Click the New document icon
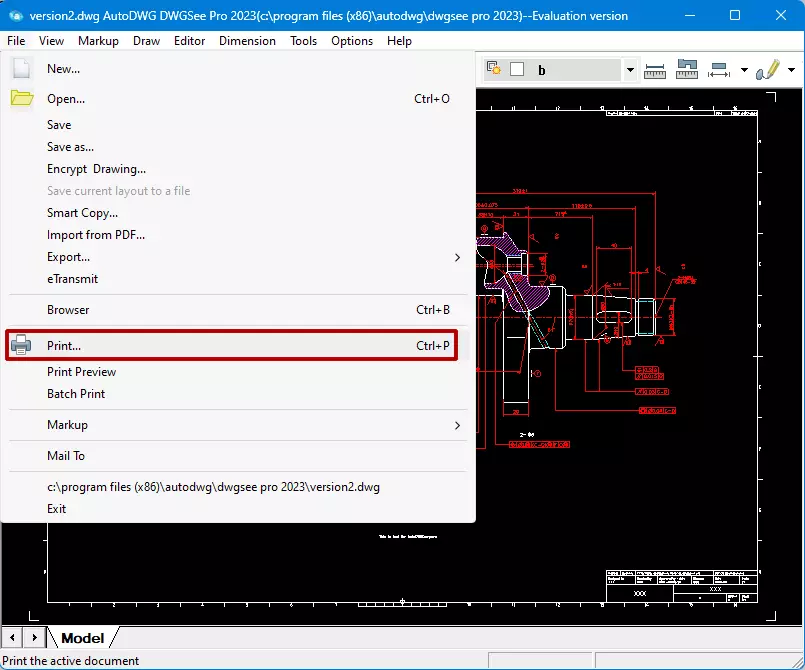This screenshot has width=805, height=670. (21, 69)
